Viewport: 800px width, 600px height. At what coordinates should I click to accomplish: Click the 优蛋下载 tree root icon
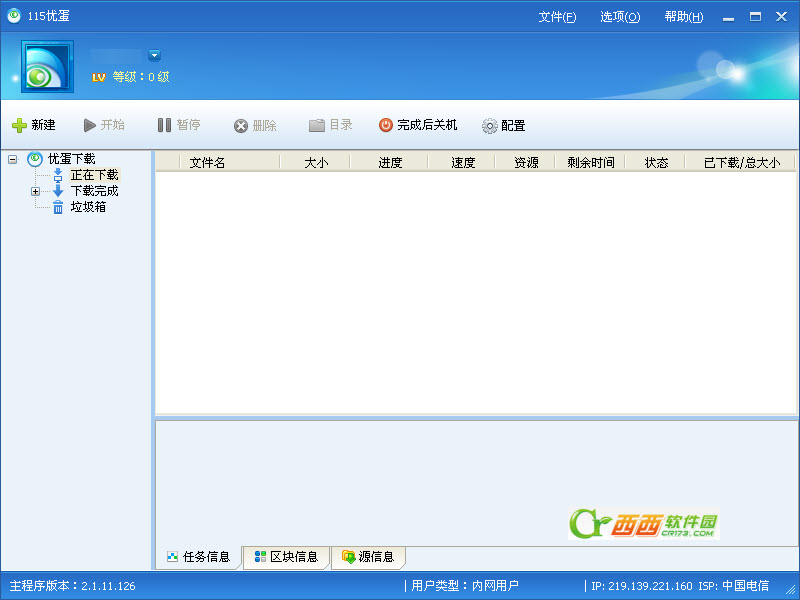click(x=35, y=159)
